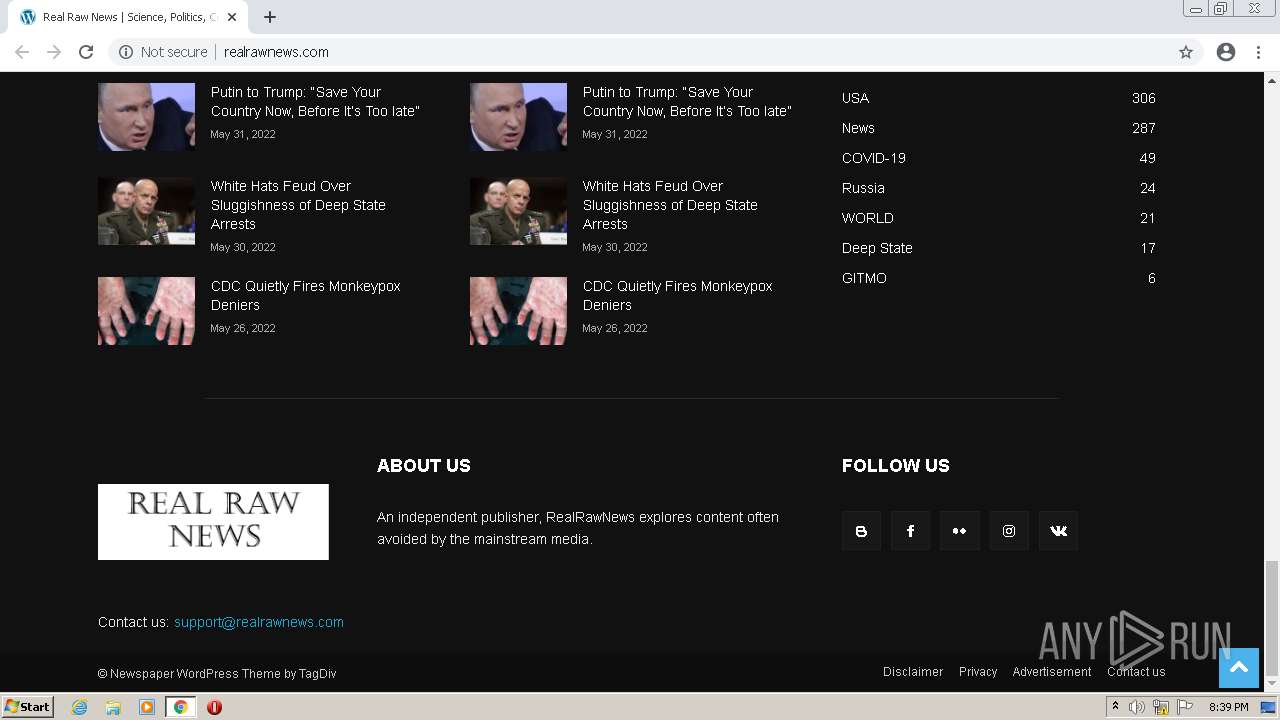The width and height of the screenshot is (1280, 720).
Task: Open the File Explorer taskbar icon
Action: tap(113, 707)
